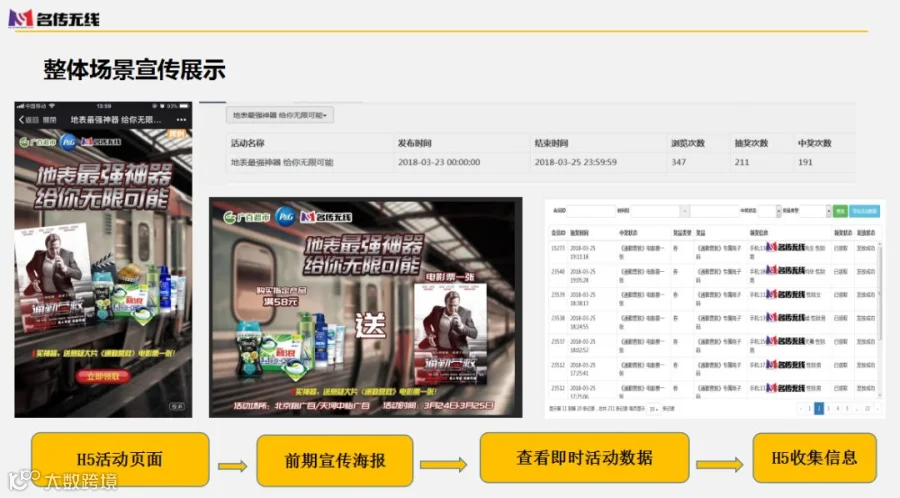
Task: Click the 送 character on the landscape poster
Action: click(370, 325)
